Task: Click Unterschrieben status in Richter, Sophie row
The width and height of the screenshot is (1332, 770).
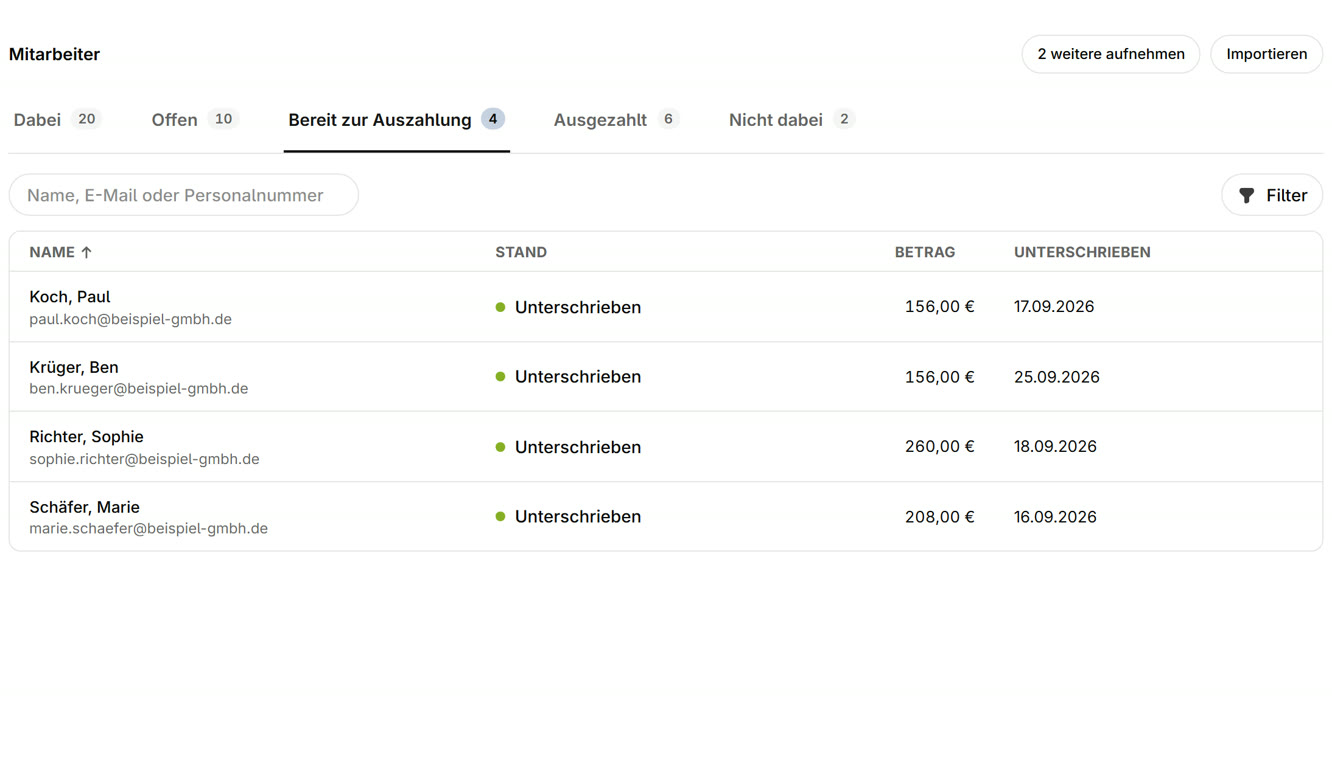Action: click(x=568, y=447)
